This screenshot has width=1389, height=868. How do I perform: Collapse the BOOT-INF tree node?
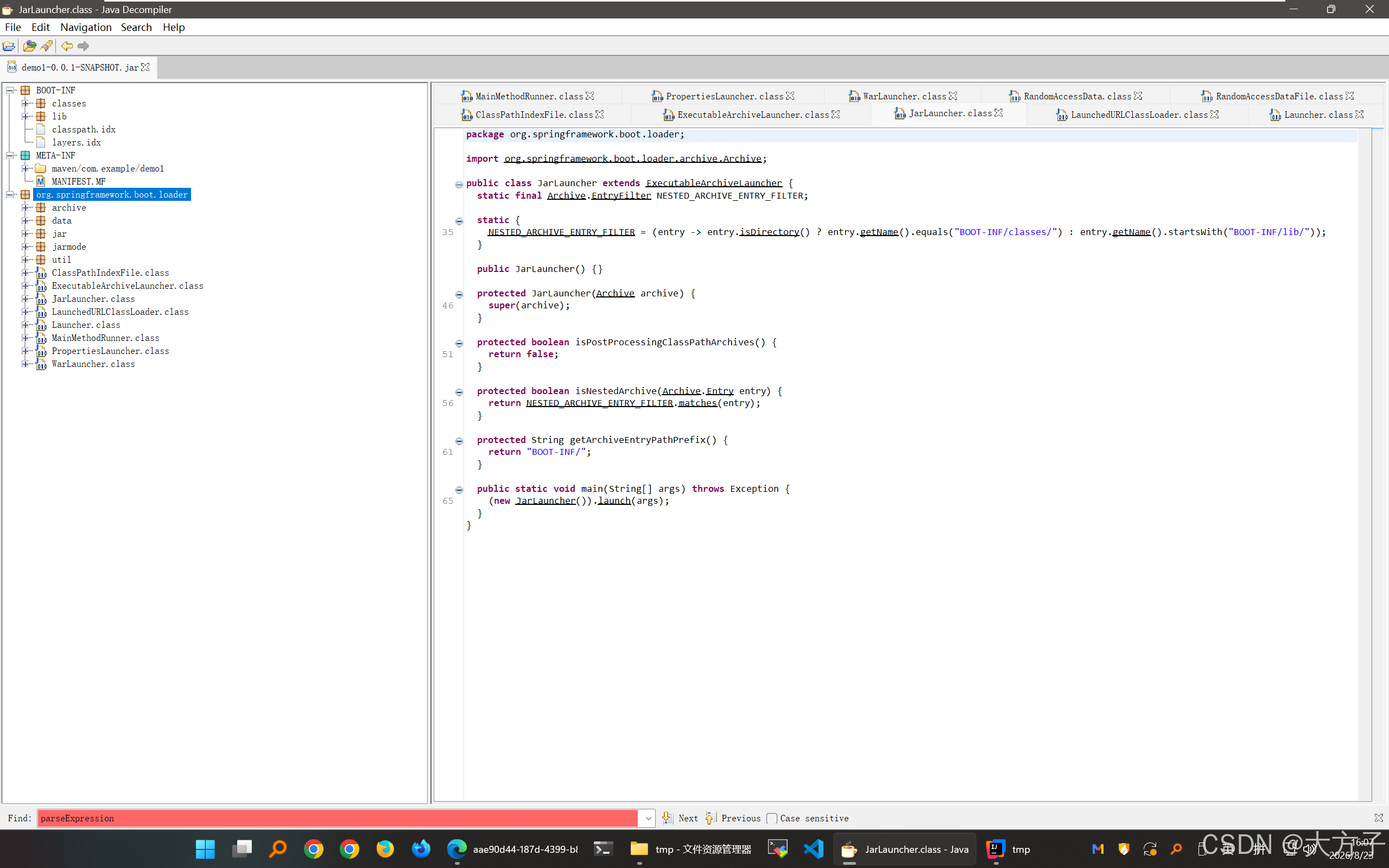10,90
